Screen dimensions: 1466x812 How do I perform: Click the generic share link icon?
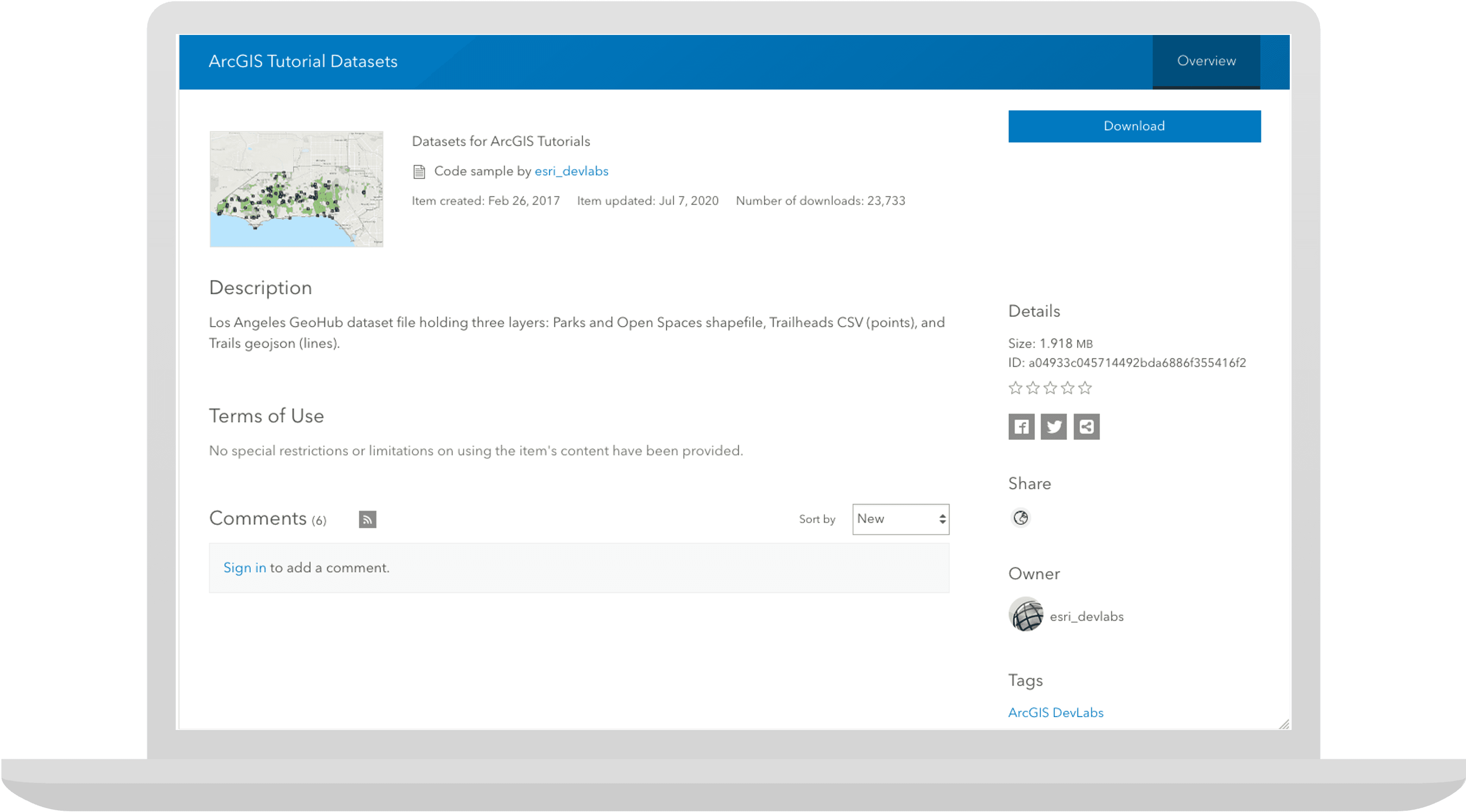click(1086, 427)
